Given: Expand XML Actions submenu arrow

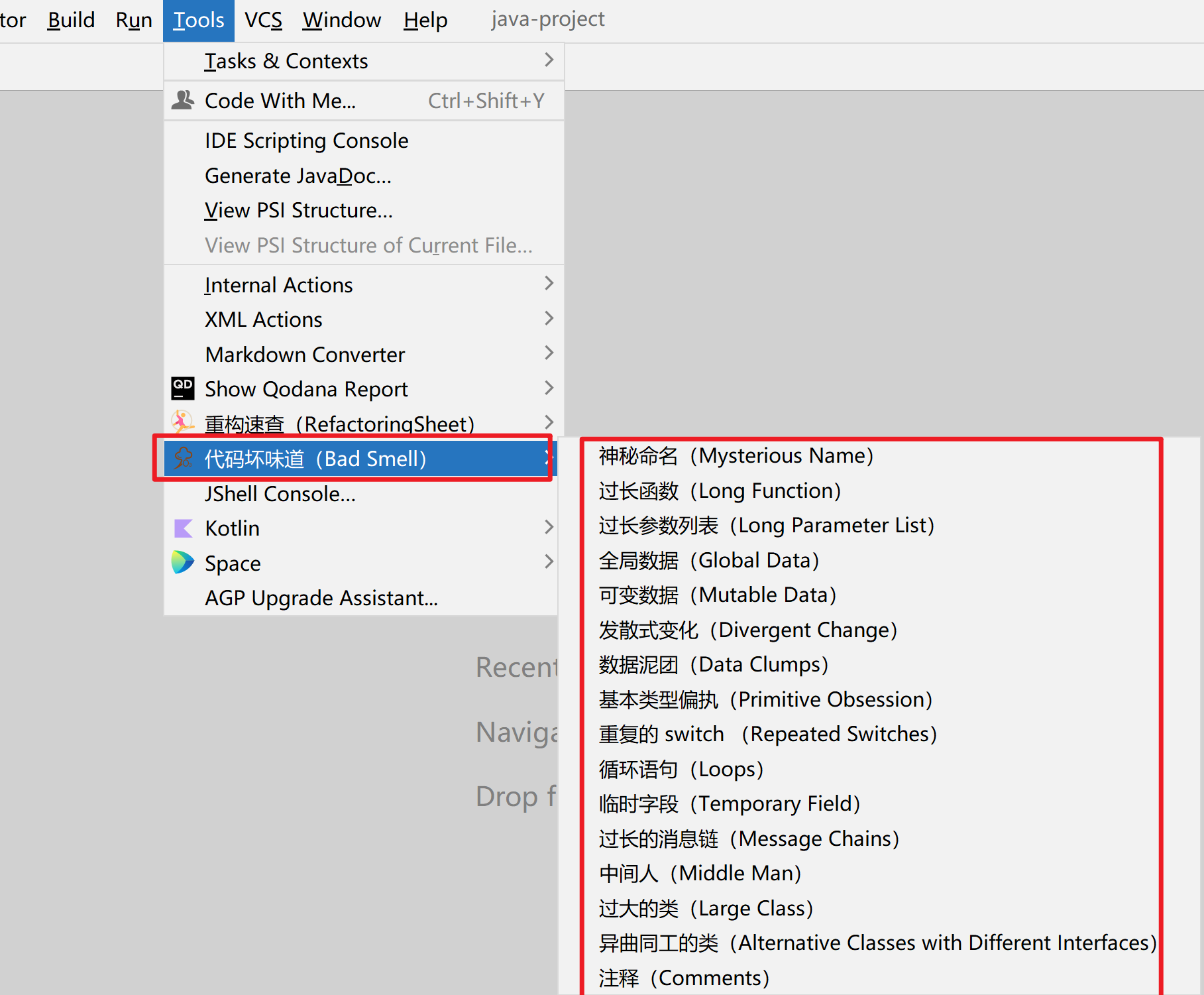Looking at the screenshot, I should click(x=549, y=318).
